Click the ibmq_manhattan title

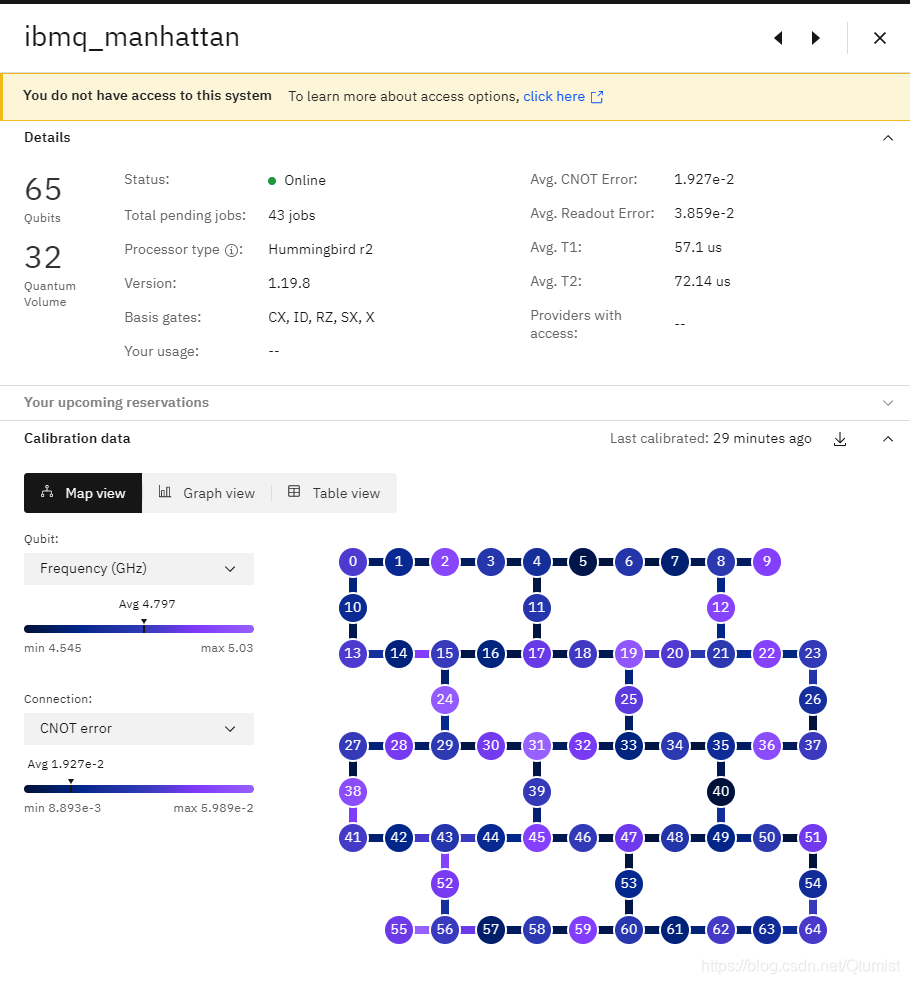(132, 37)
